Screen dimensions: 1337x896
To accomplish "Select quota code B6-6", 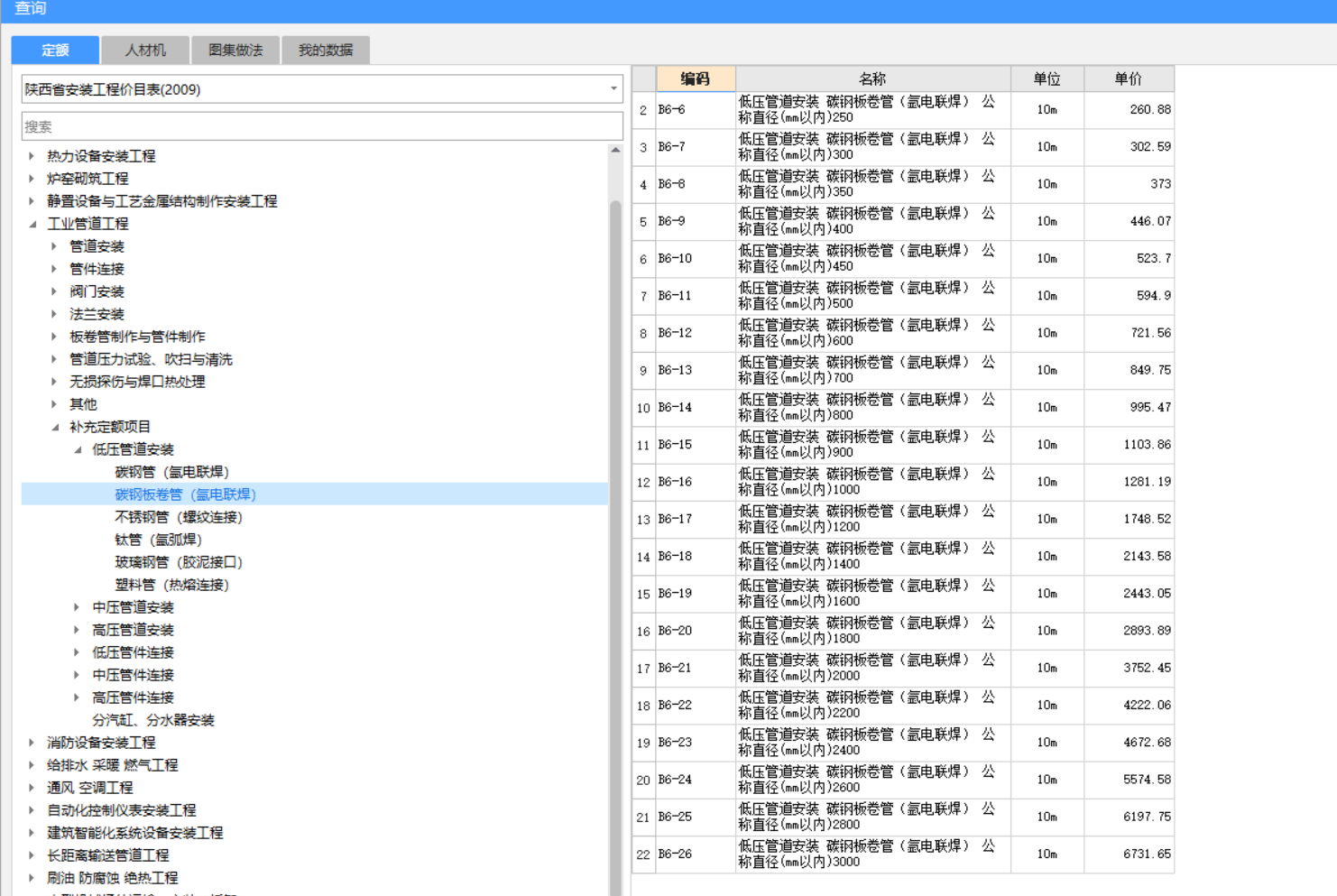I will 696,109.
